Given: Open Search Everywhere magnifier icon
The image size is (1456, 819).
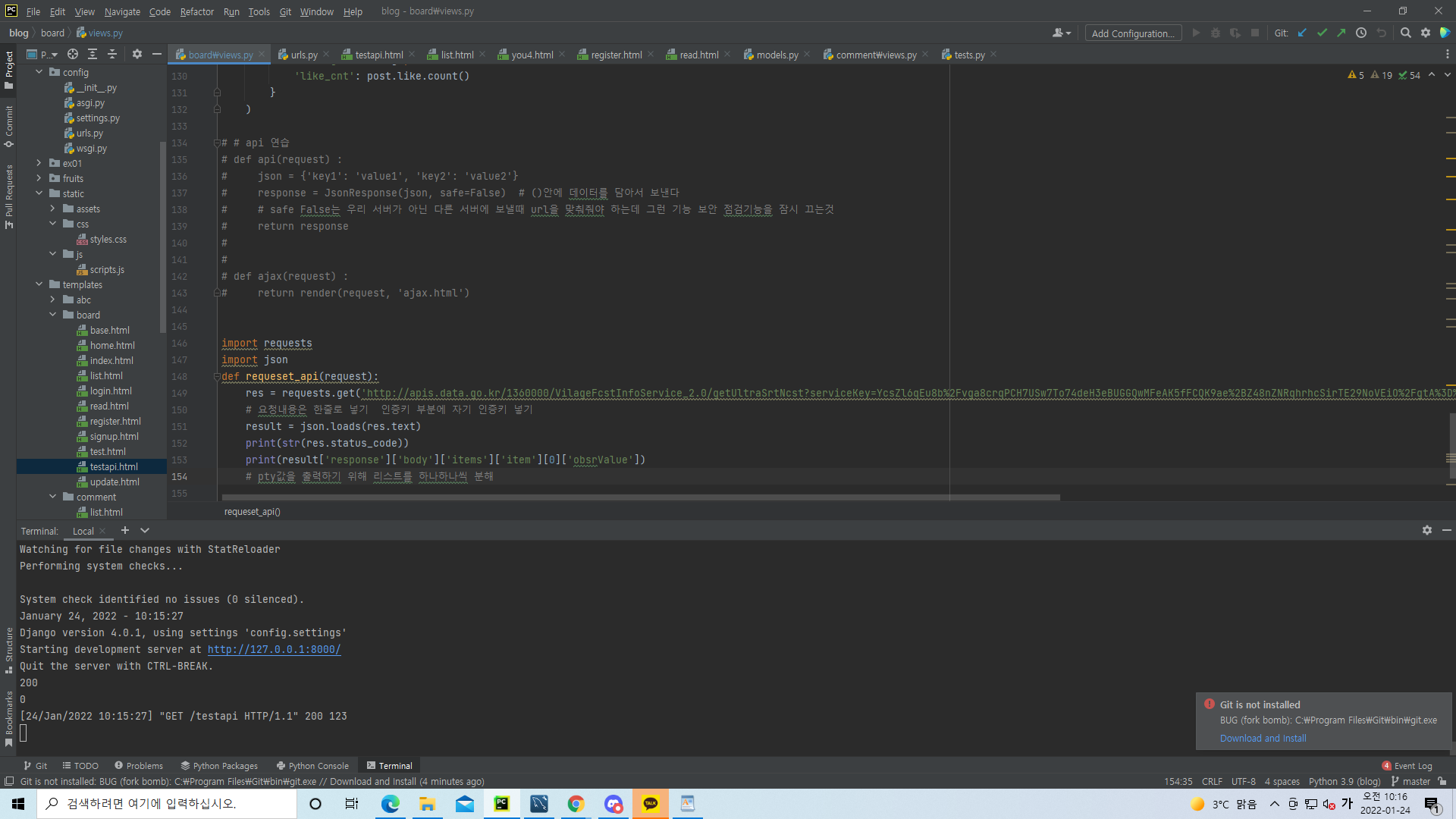Looking at the screenshot, I should pos(1405,33).
